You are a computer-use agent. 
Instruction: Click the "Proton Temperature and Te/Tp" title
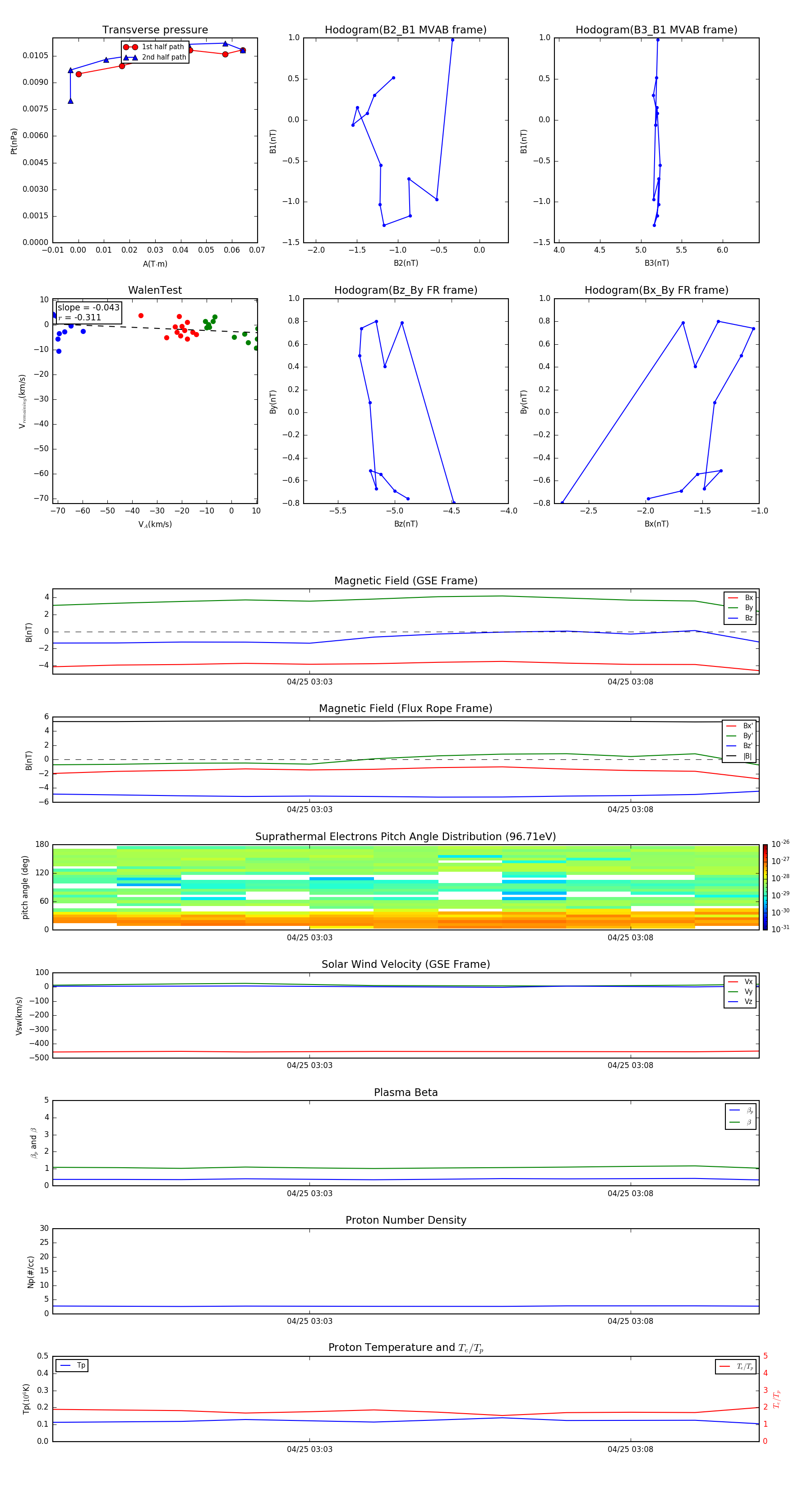click(x=406, y=1348)
